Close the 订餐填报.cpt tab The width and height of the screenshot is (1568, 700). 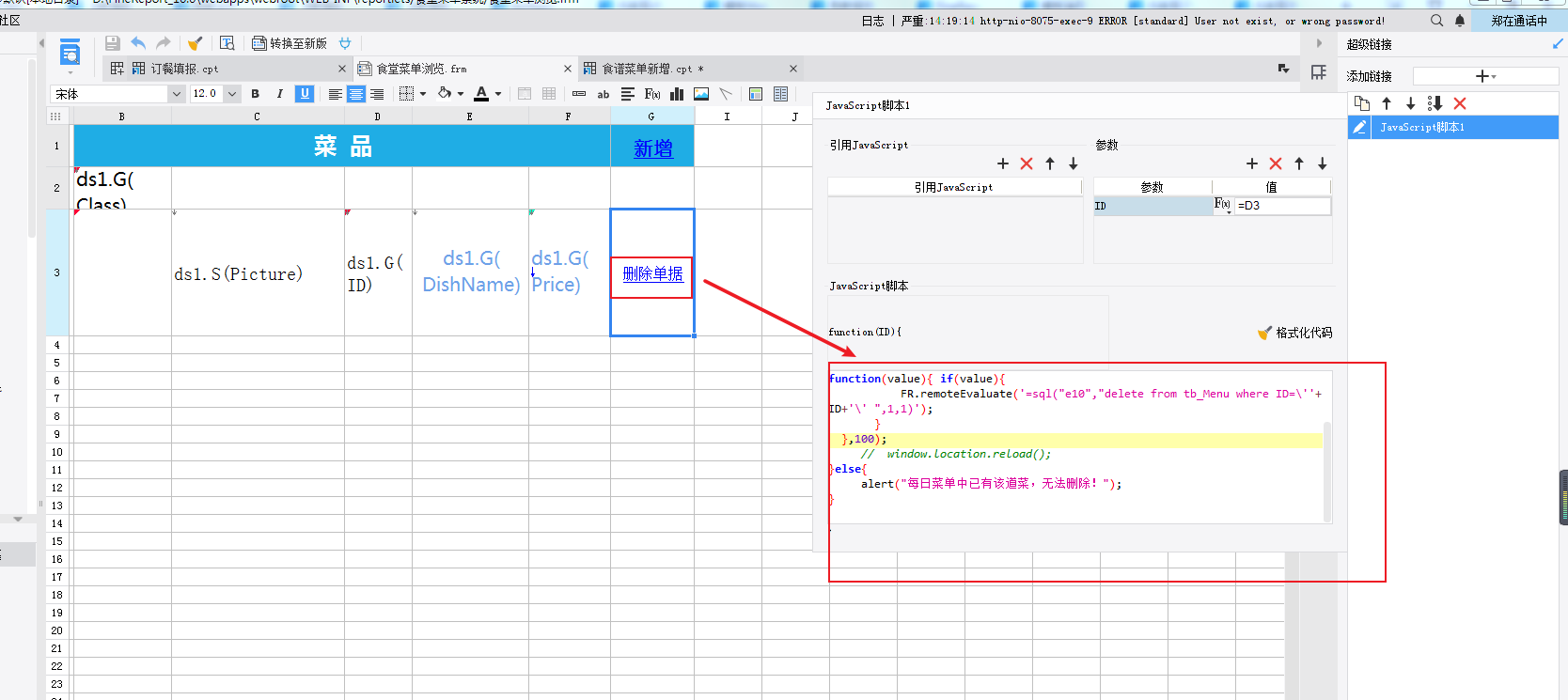click(x=342, y=69)
